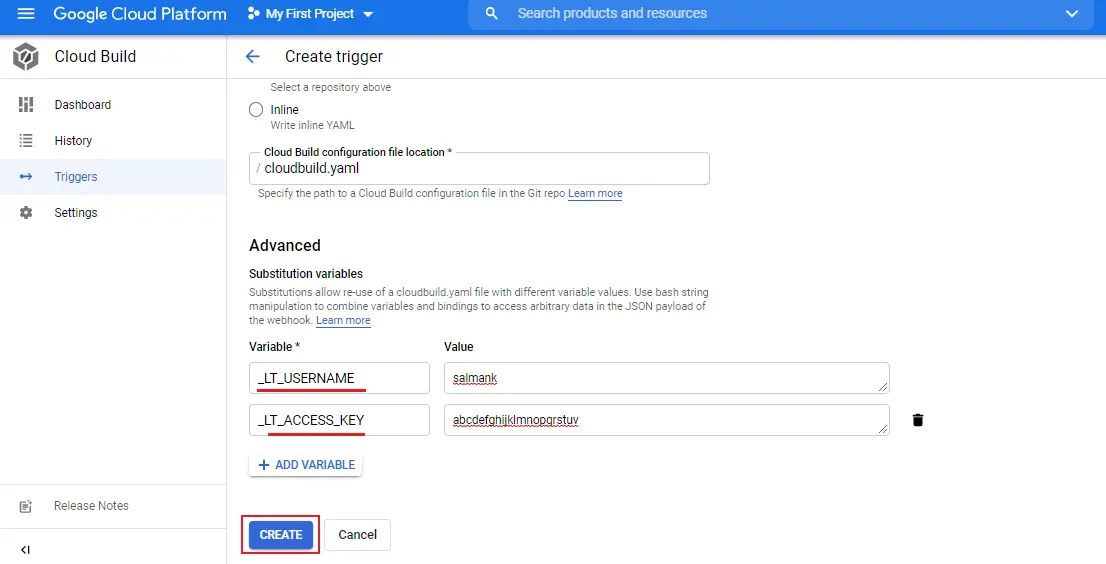
Task: Edit the access key value field
Action: (667, 420)
